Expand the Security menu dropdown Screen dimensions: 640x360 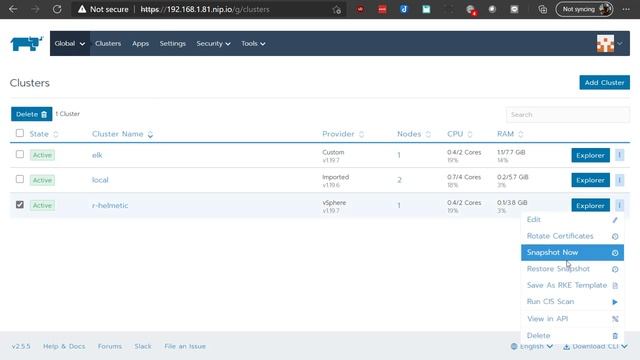[x=213, y=43]
